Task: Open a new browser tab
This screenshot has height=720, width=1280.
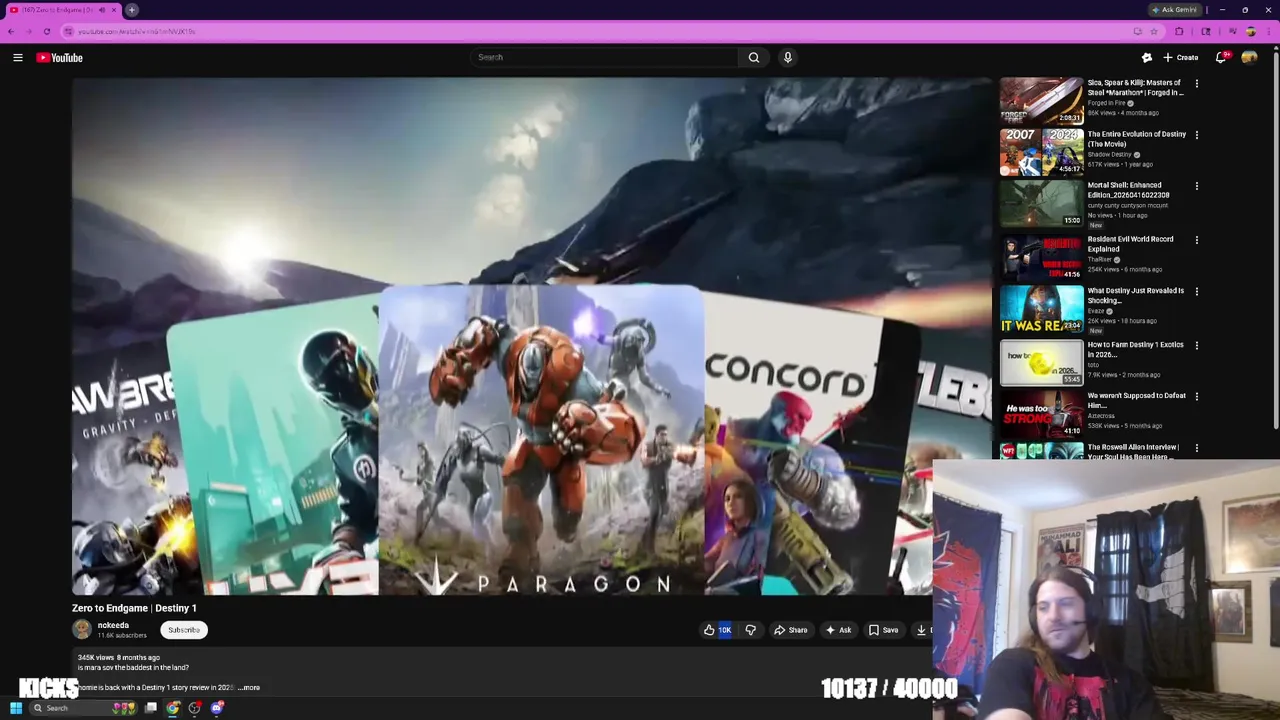Action: (x=132, y=10)
